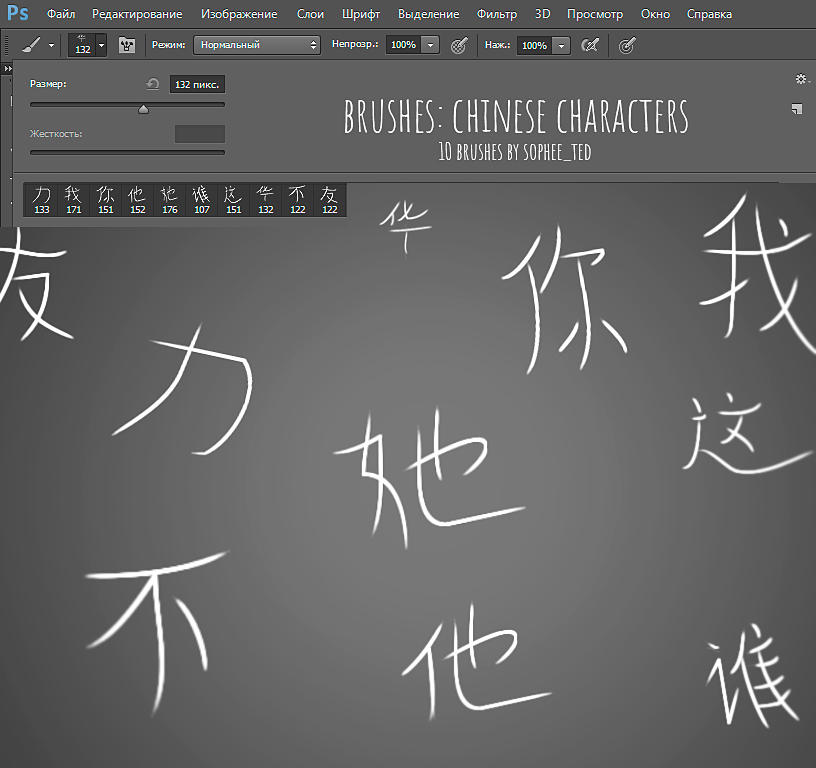The image size is (816, 768).
Task: Click the Размер size field 132 пикс.
Action: 197,84
